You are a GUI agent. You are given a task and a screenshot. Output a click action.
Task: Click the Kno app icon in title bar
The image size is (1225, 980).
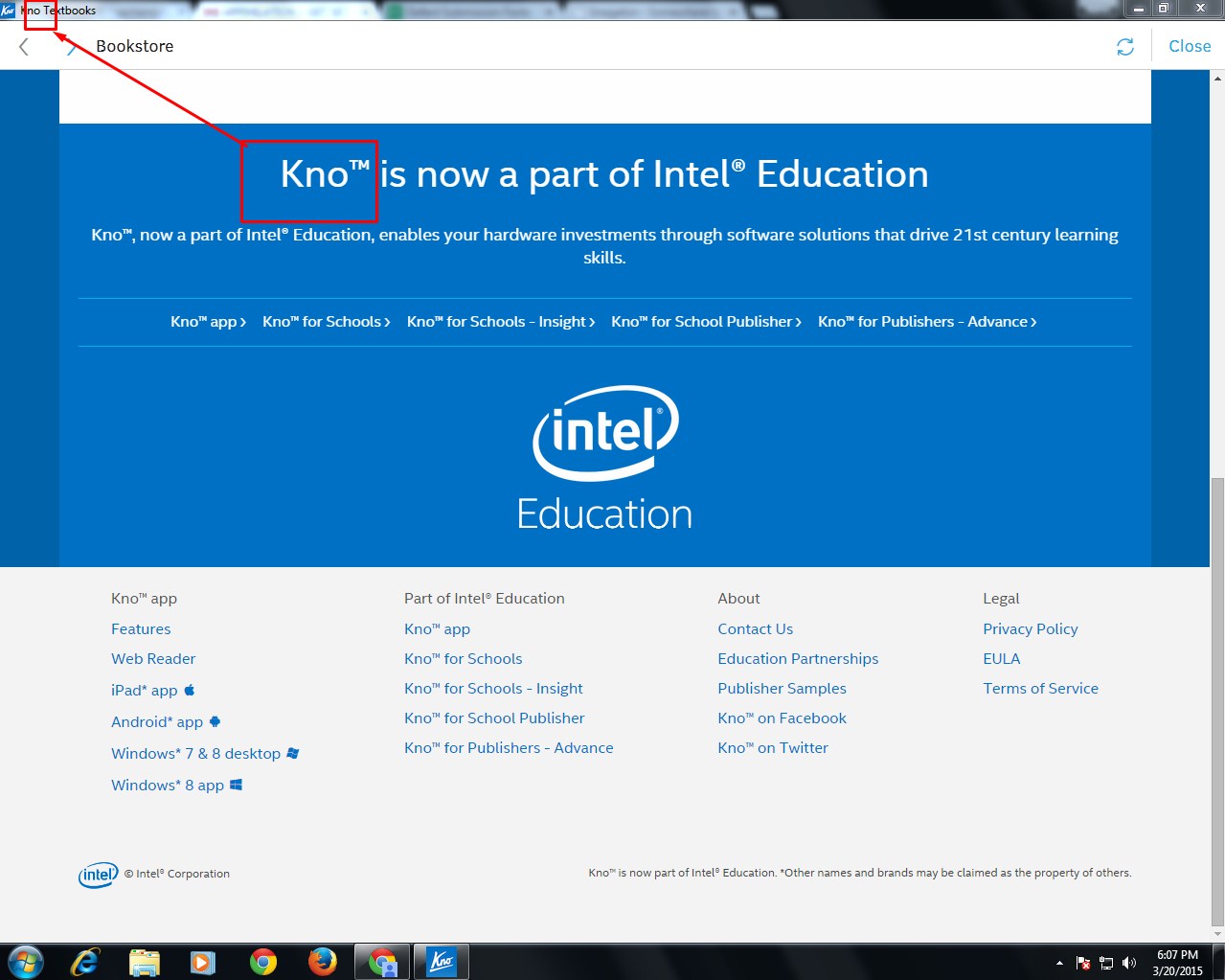8,10
